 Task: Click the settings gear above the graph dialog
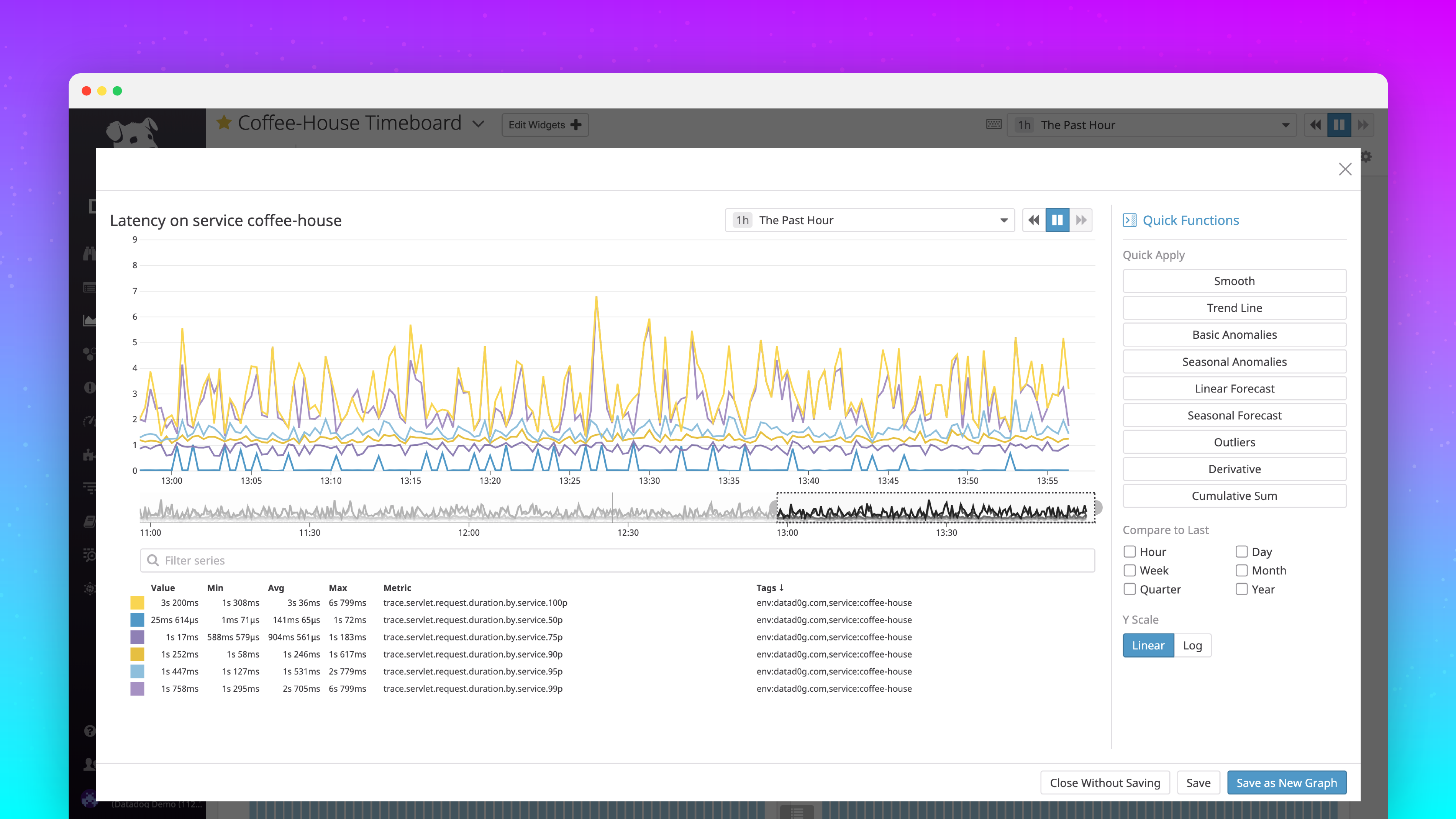point(1367,157)
